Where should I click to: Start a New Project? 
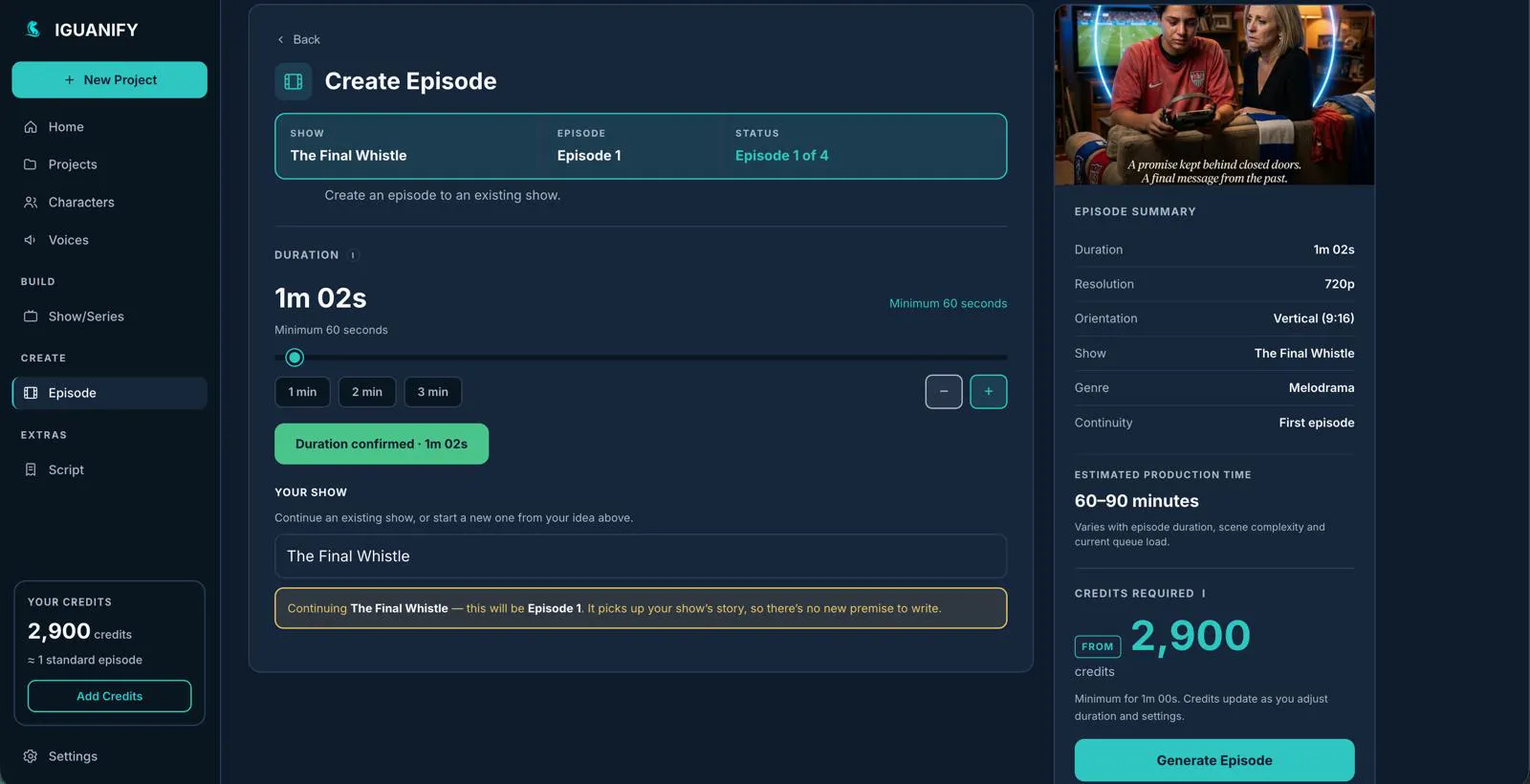click(x=109, y=79)
